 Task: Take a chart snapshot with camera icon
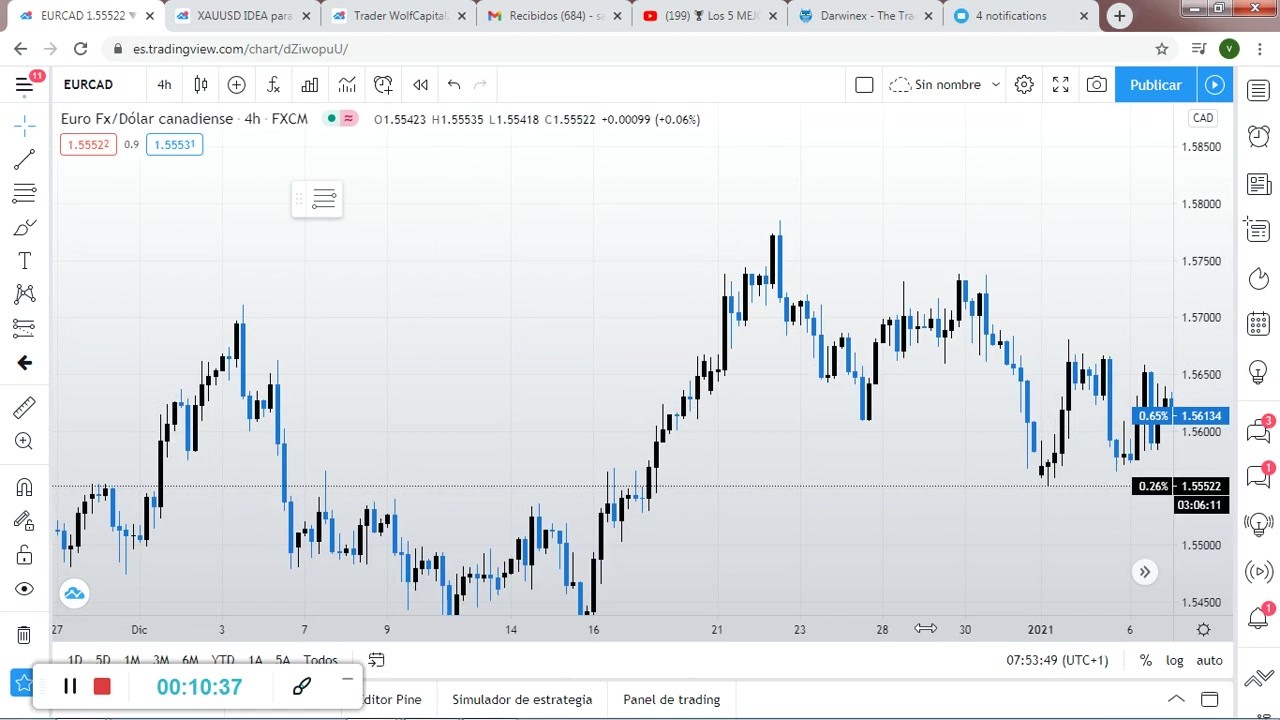pyautogui.click(x=1097, y=85)
